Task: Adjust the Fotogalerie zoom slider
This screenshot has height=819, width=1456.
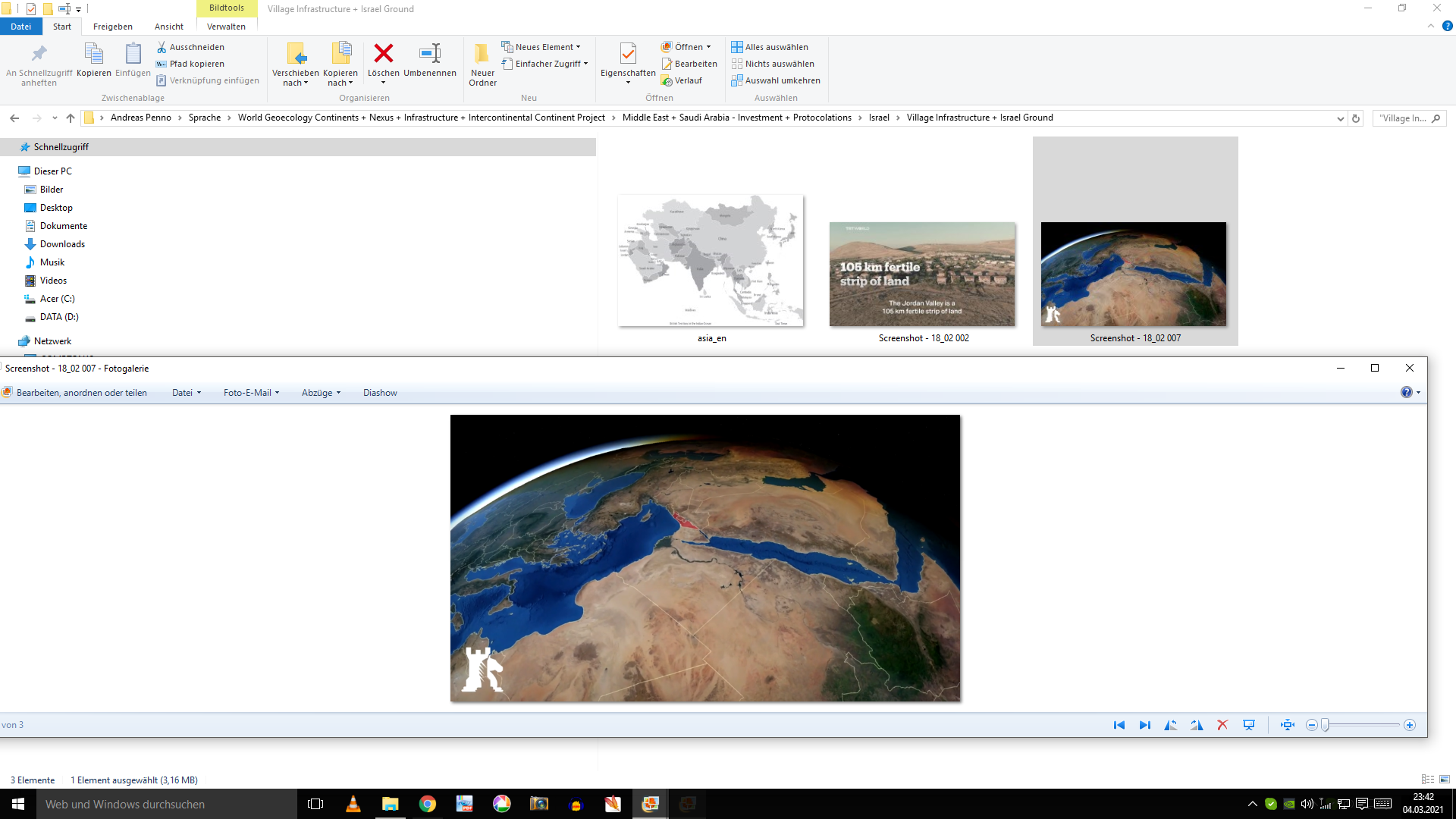Action: (1325, 725)
